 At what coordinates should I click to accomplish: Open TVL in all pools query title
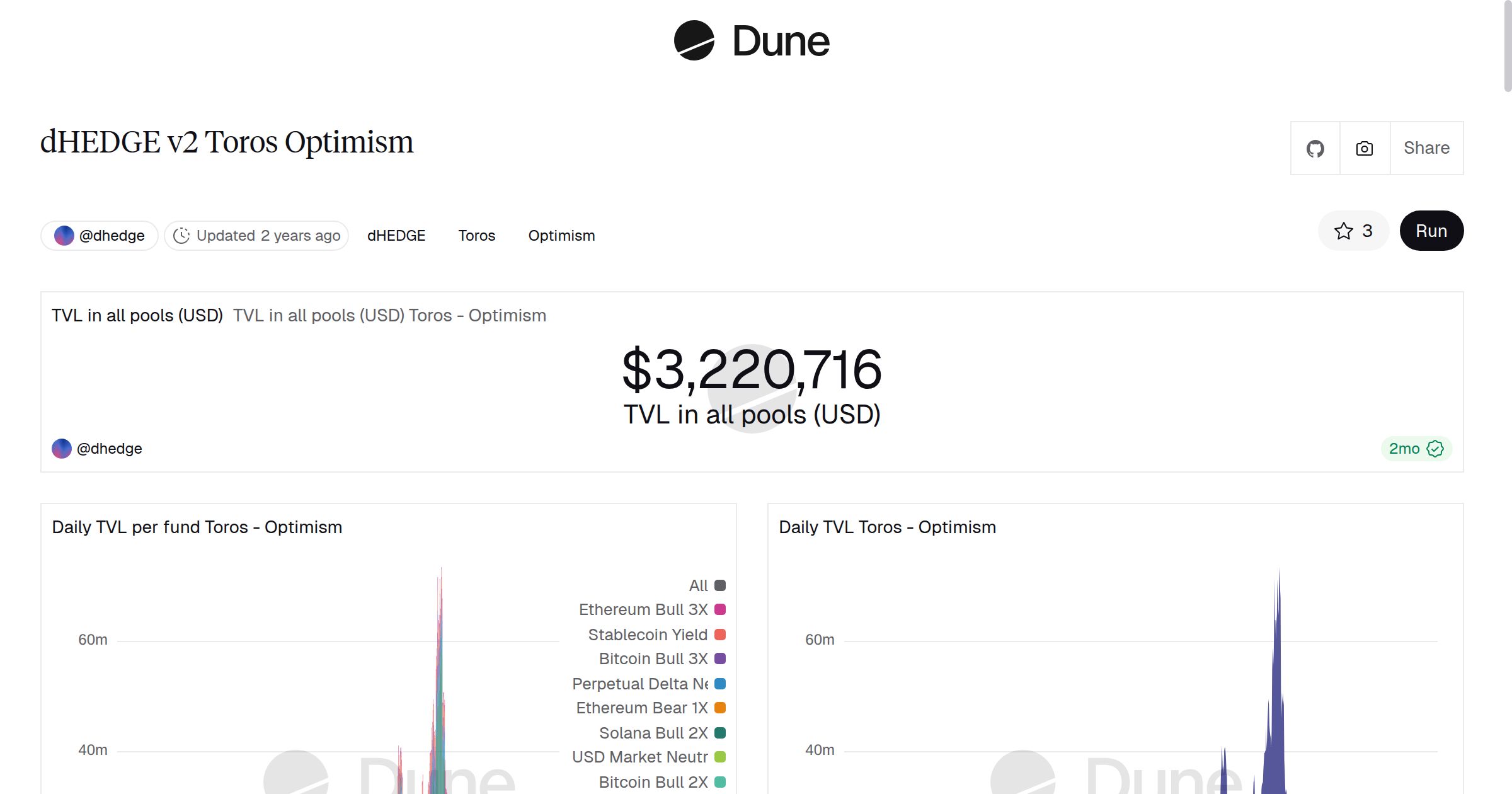[x=137, y=315]
